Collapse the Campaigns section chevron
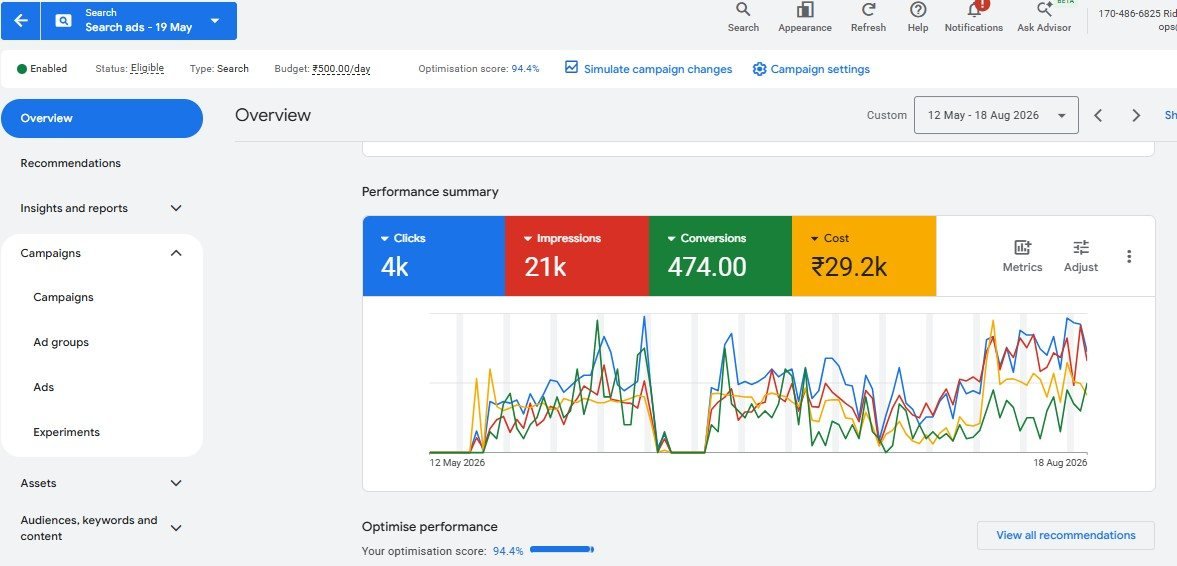Viewport: 1177px width, 566px height. [x=176, y=253]
